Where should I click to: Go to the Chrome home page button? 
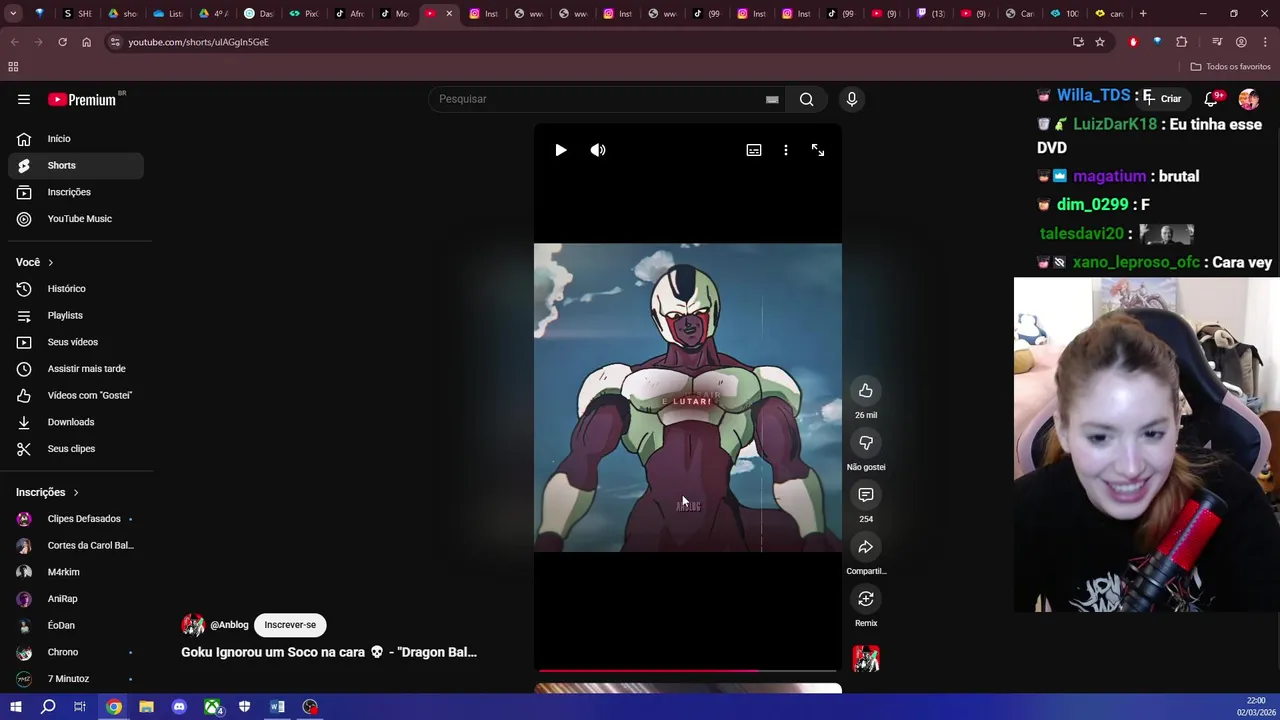pos(86,42)
